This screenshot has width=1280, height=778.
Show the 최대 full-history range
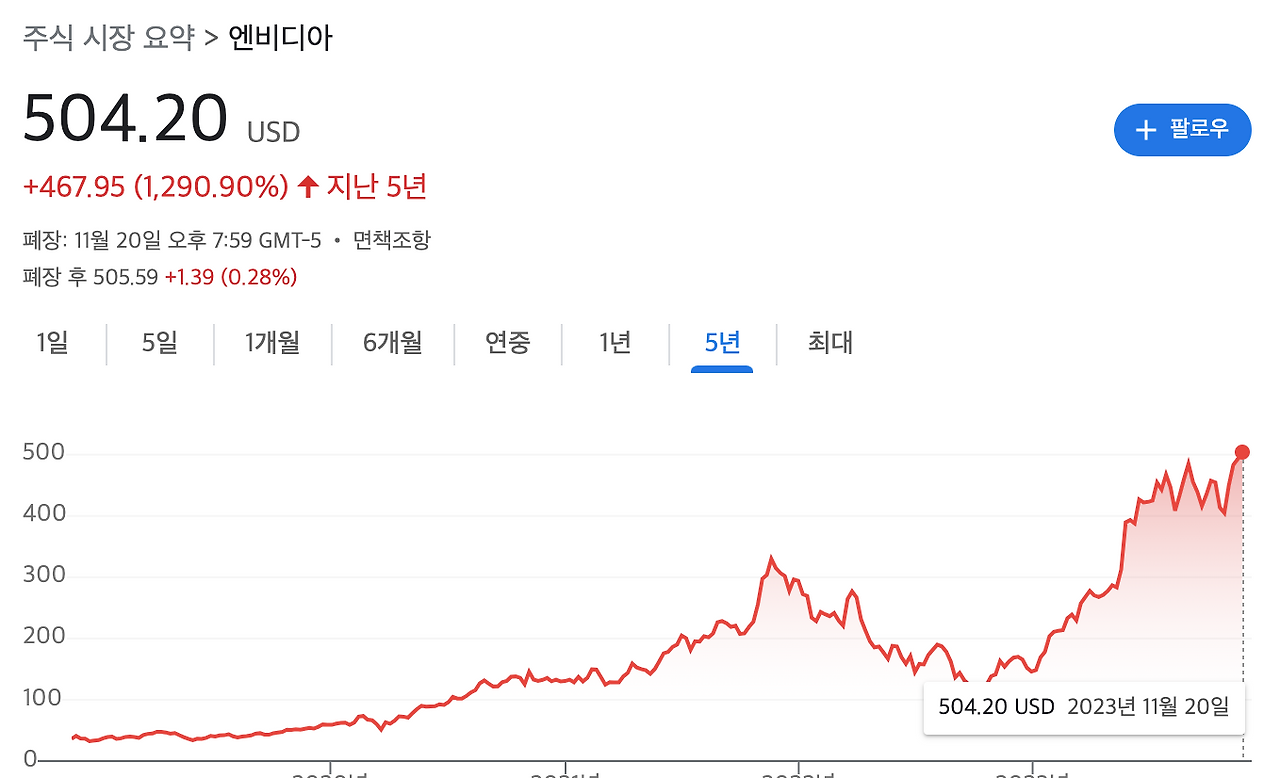click(x=830, y=343)
